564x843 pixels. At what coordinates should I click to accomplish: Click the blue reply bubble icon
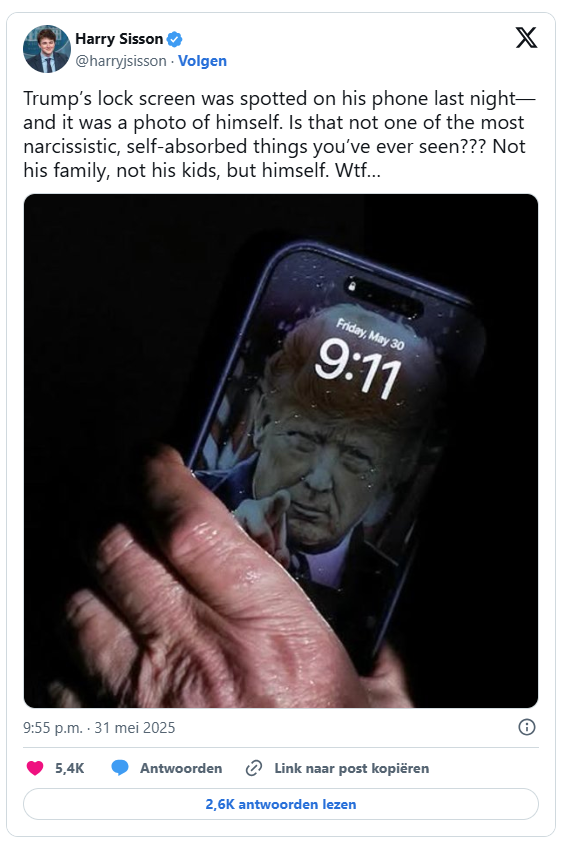click(x=120, y=768)
